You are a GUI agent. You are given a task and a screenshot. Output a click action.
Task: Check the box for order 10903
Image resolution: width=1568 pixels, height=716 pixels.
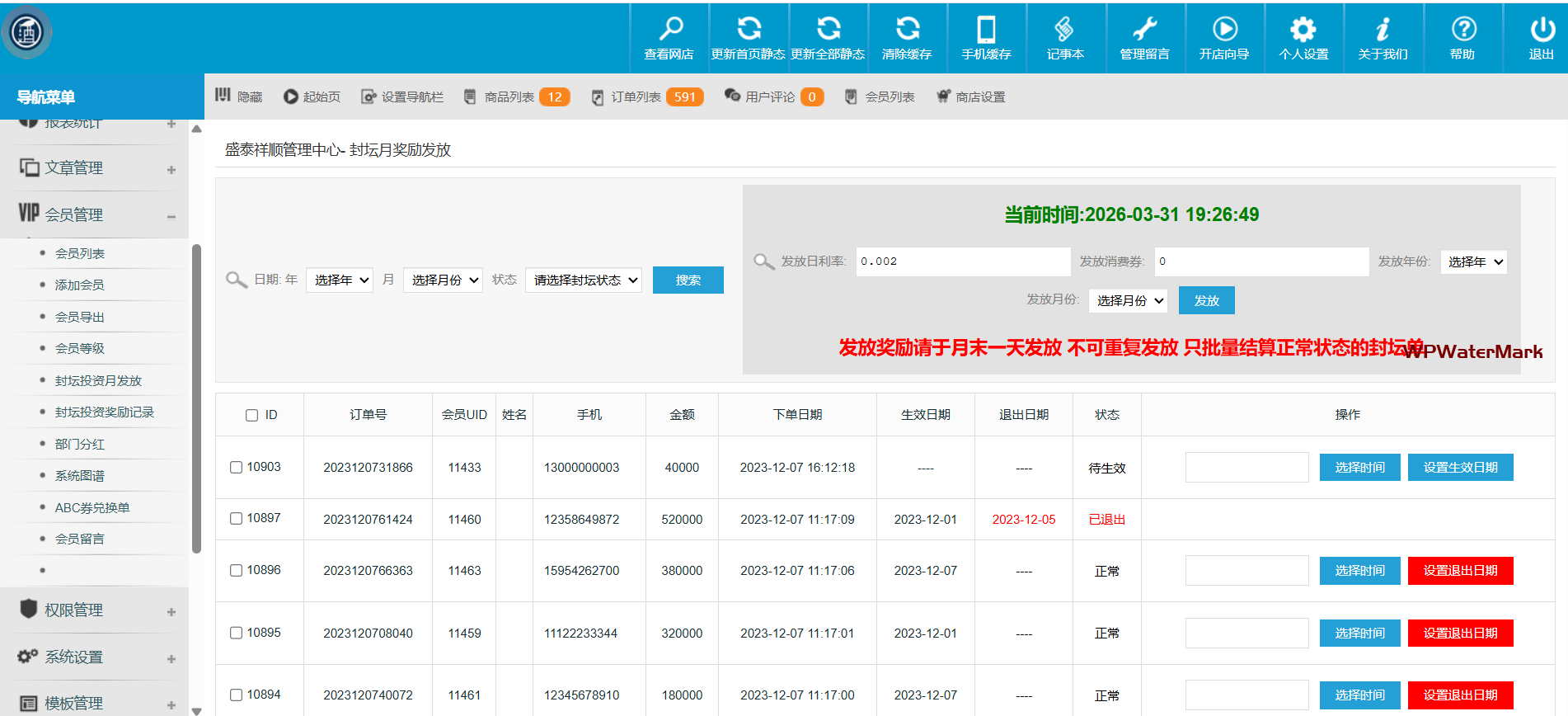pyautogui.click(x=236, y=468)
